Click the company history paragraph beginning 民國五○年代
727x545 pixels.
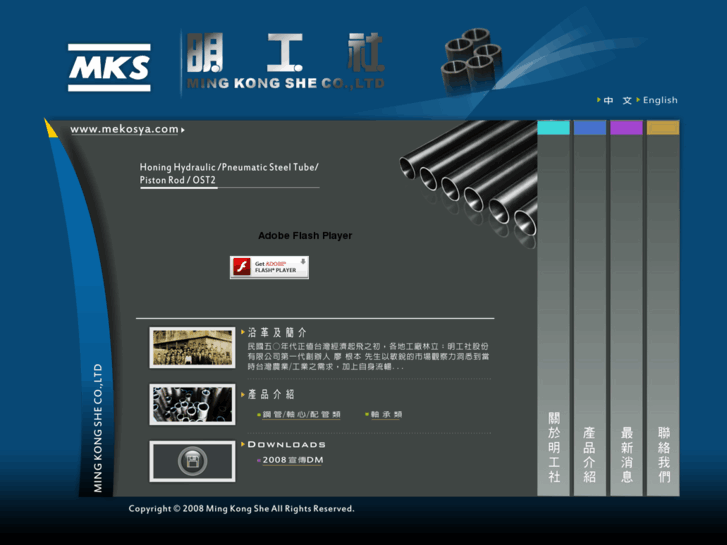[368, 356]
